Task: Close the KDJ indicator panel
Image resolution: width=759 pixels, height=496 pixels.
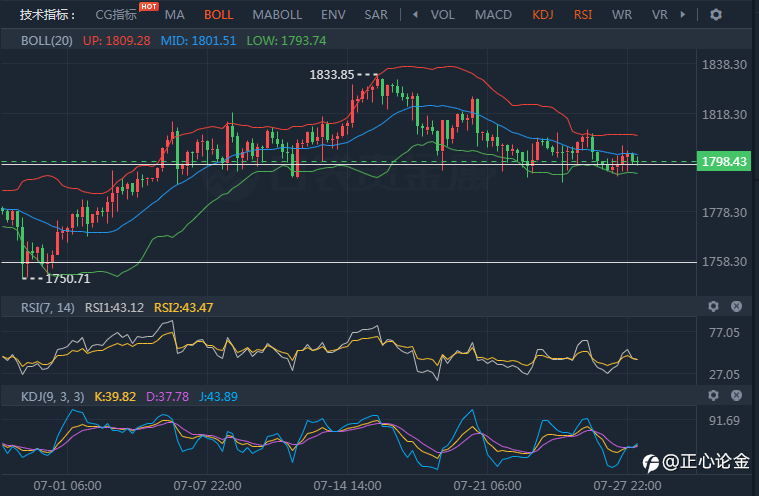Action: 736,395
